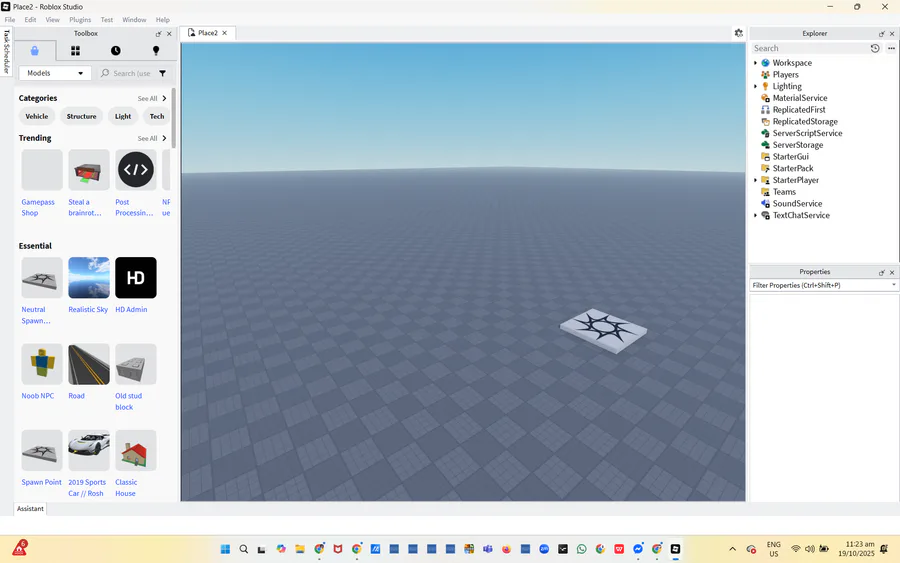Viewport: 900px width, 563px height.
Task: Open the Models category dropdown
Action: 55,73
